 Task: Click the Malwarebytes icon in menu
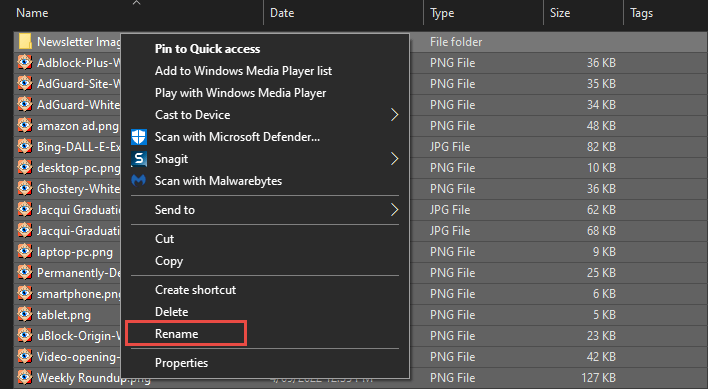(x=139, y=181)
